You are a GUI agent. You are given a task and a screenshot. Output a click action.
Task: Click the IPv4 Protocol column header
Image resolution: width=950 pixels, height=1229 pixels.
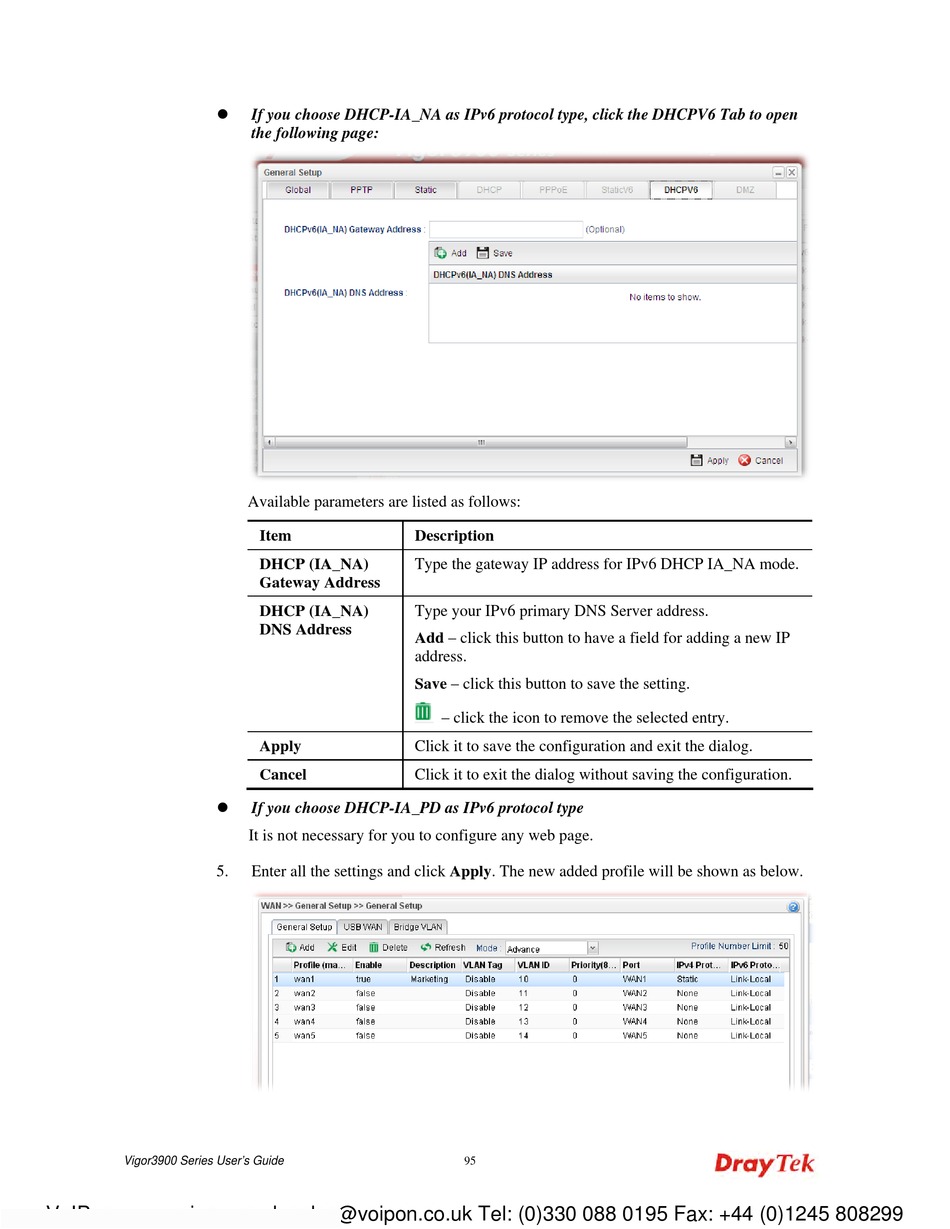click(x=700, y=965)
